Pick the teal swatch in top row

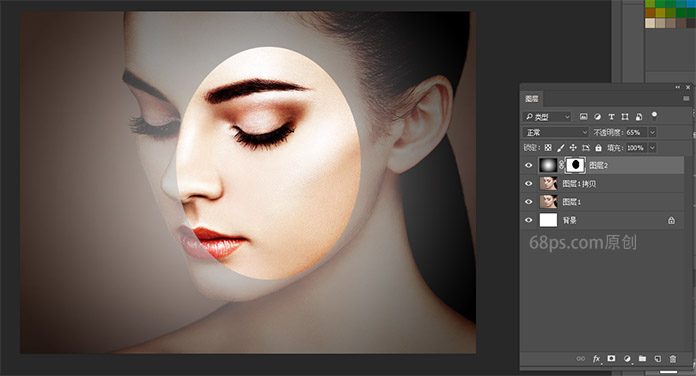click(680, 3)
